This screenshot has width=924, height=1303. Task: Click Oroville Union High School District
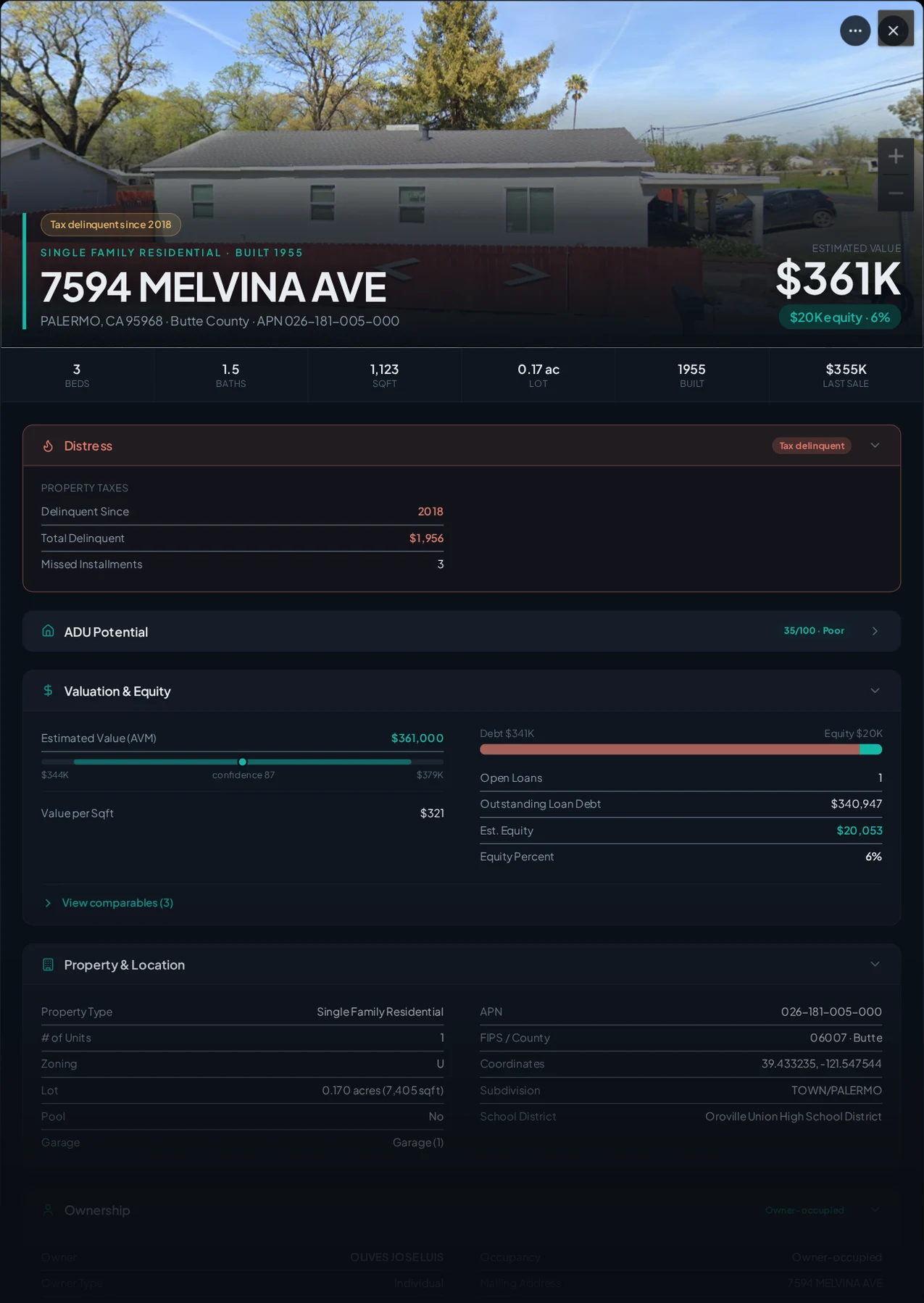coord(794,1117)
